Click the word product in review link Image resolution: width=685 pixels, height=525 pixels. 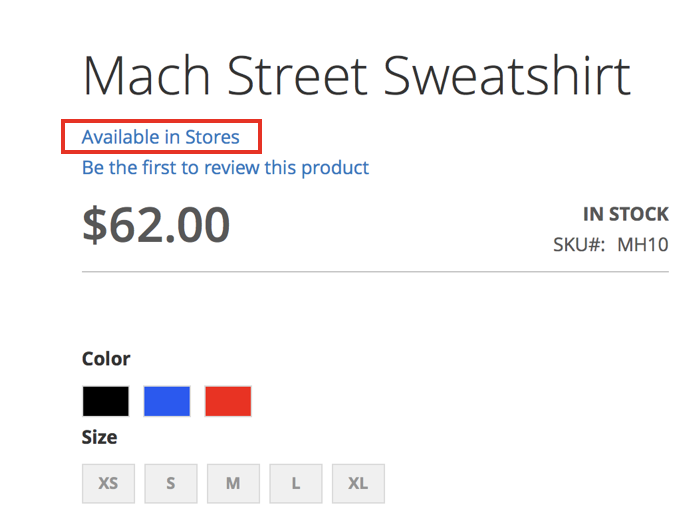pyautogui.click(x=335, y=167)
